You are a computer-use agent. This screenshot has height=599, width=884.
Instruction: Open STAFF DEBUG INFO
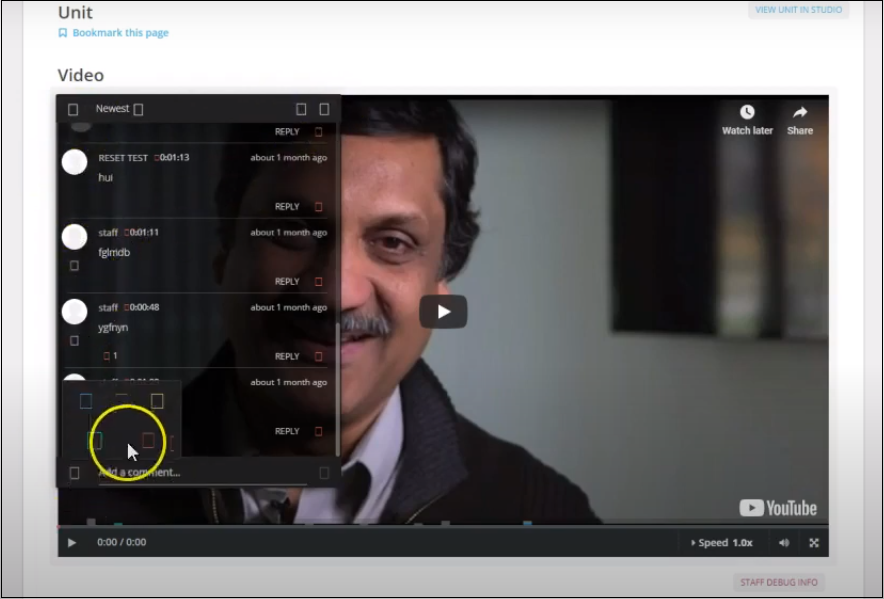click(x=778, y=582)
